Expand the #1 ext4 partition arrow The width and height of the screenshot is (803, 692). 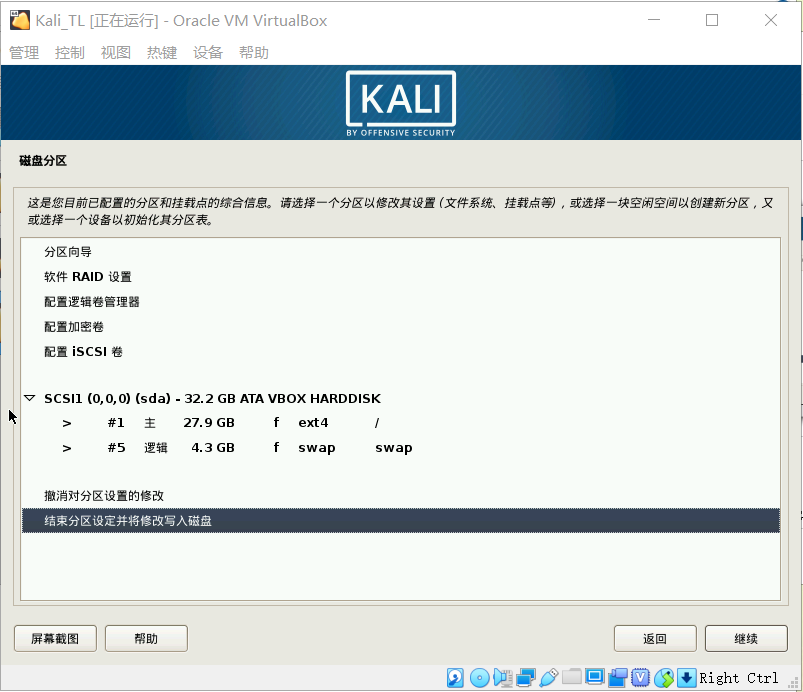[67, 424]
